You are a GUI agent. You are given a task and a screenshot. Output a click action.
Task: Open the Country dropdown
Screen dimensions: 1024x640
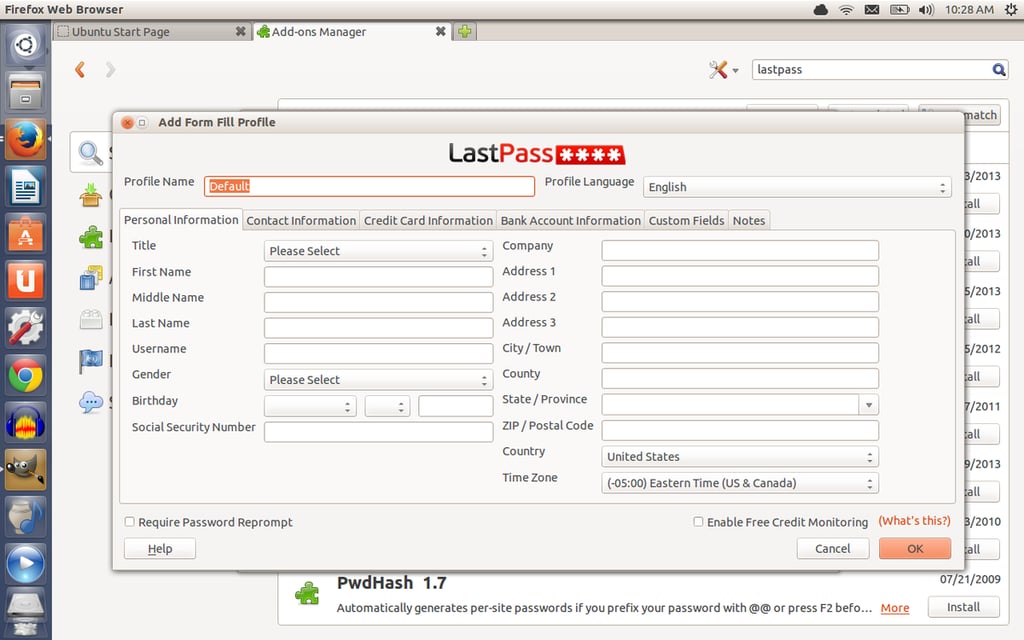740,456
